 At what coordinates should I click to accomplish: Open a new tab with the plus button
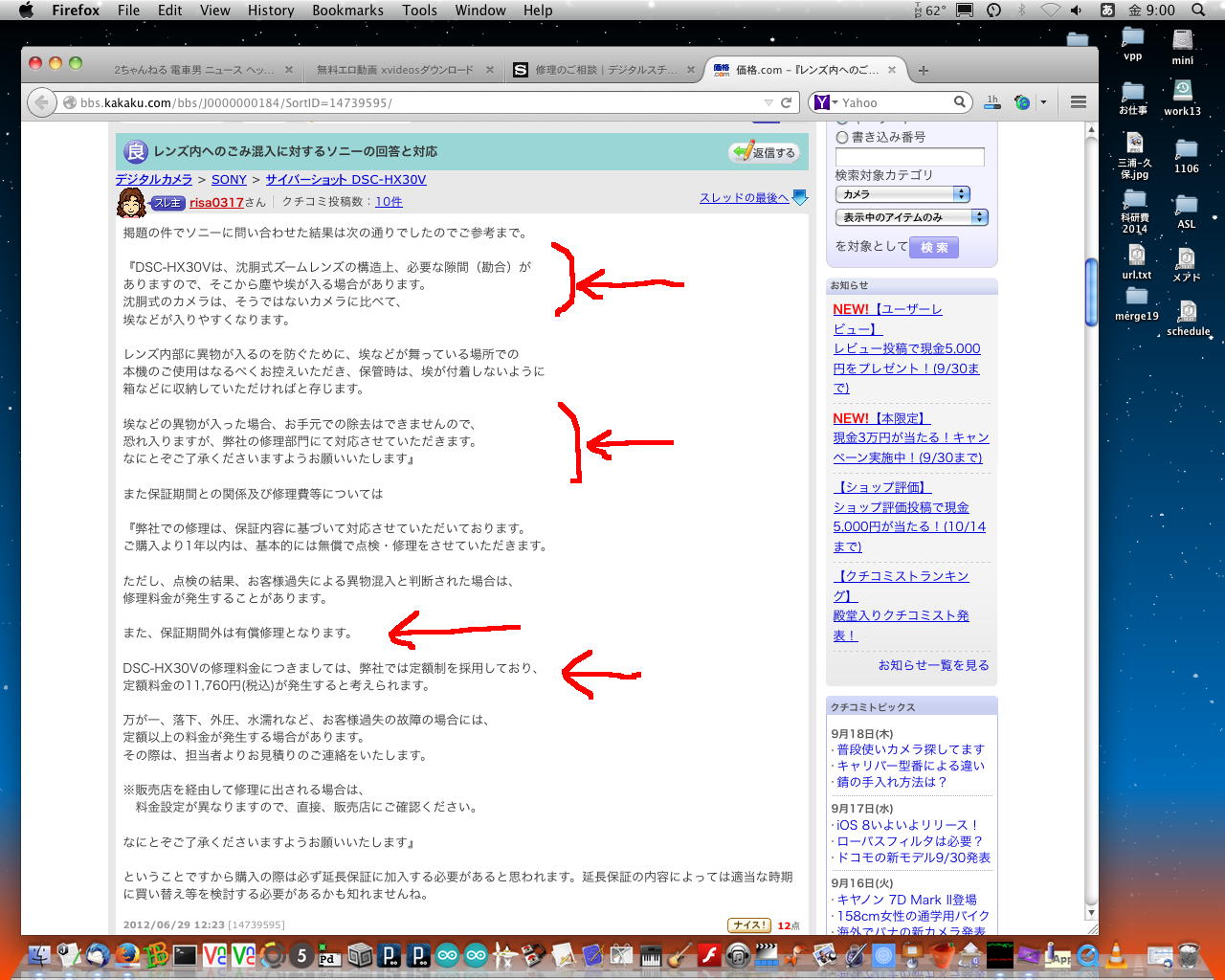coord(923,70)
